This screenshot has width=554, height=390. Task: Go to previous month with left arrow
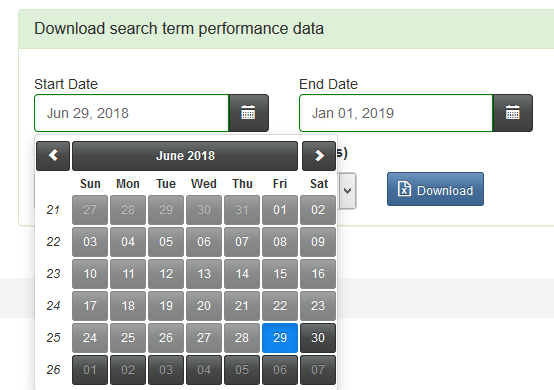tap(53, 156)
